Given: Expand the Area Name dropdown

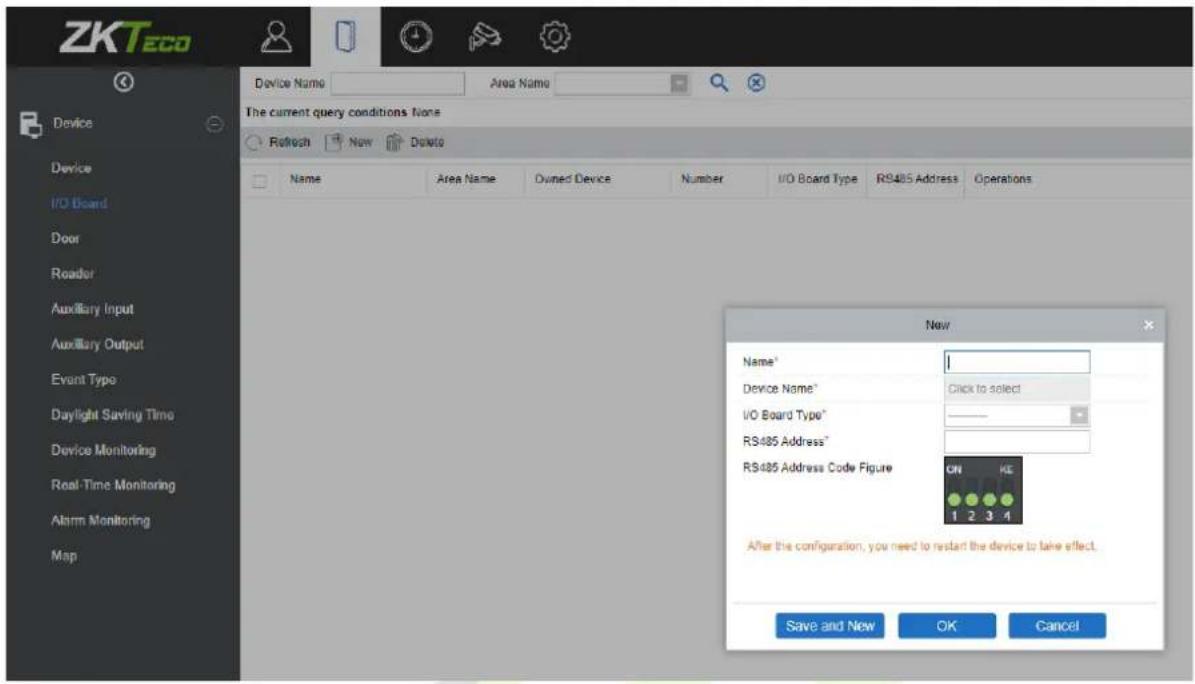Looking at the screenshot, I should [x=678, y=83].
